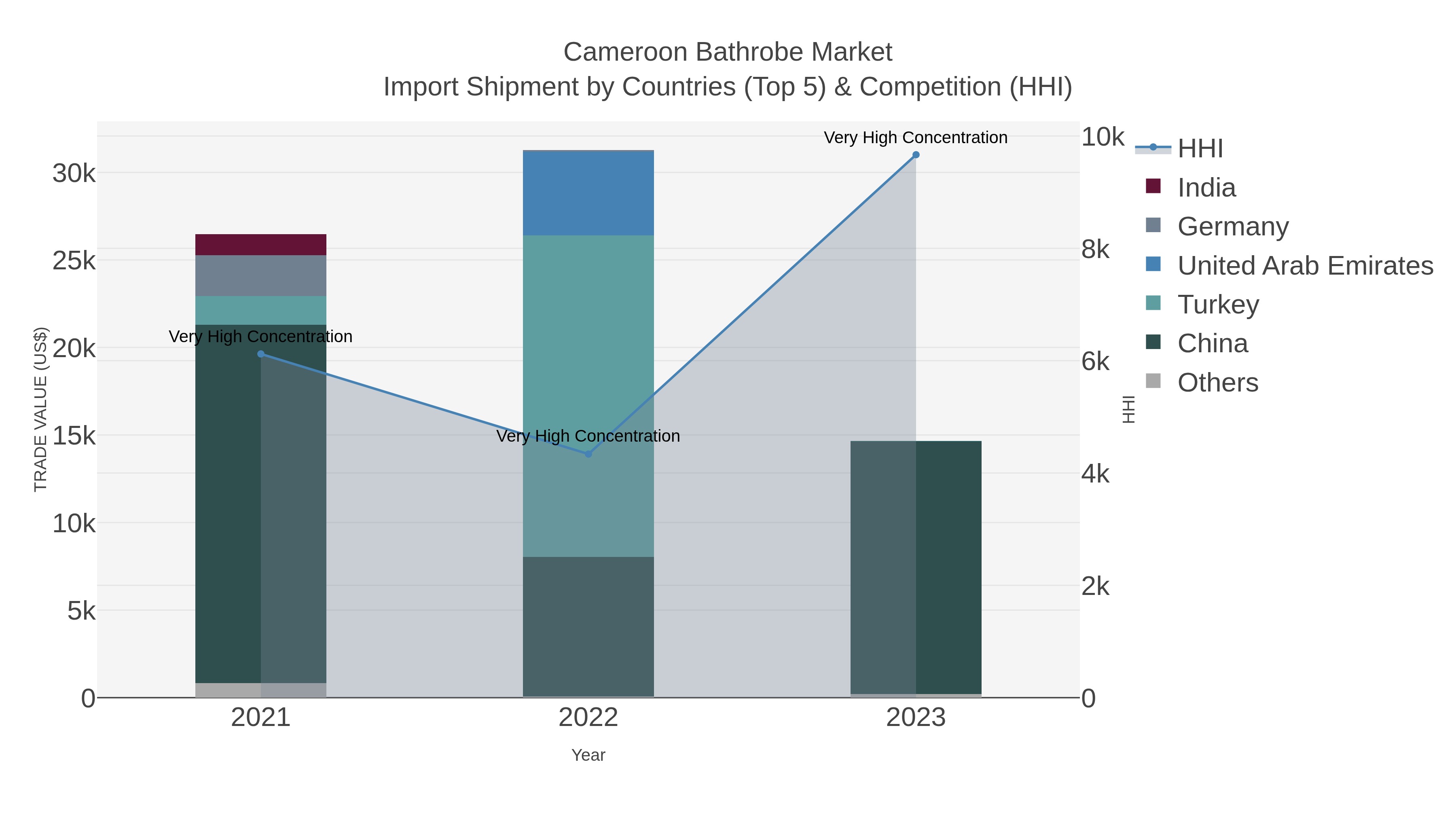Image resolution: width=1456 pixels, height=819 pixels.
Task: Click the Germany segment of 2021 bar
Action: (x=260, y=276)
